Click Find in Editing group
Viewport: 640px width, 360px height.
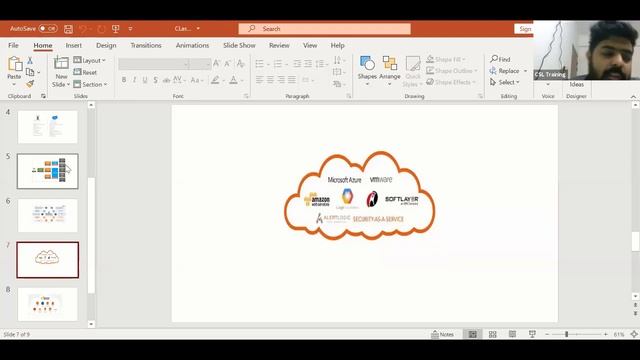click(500, 59)
